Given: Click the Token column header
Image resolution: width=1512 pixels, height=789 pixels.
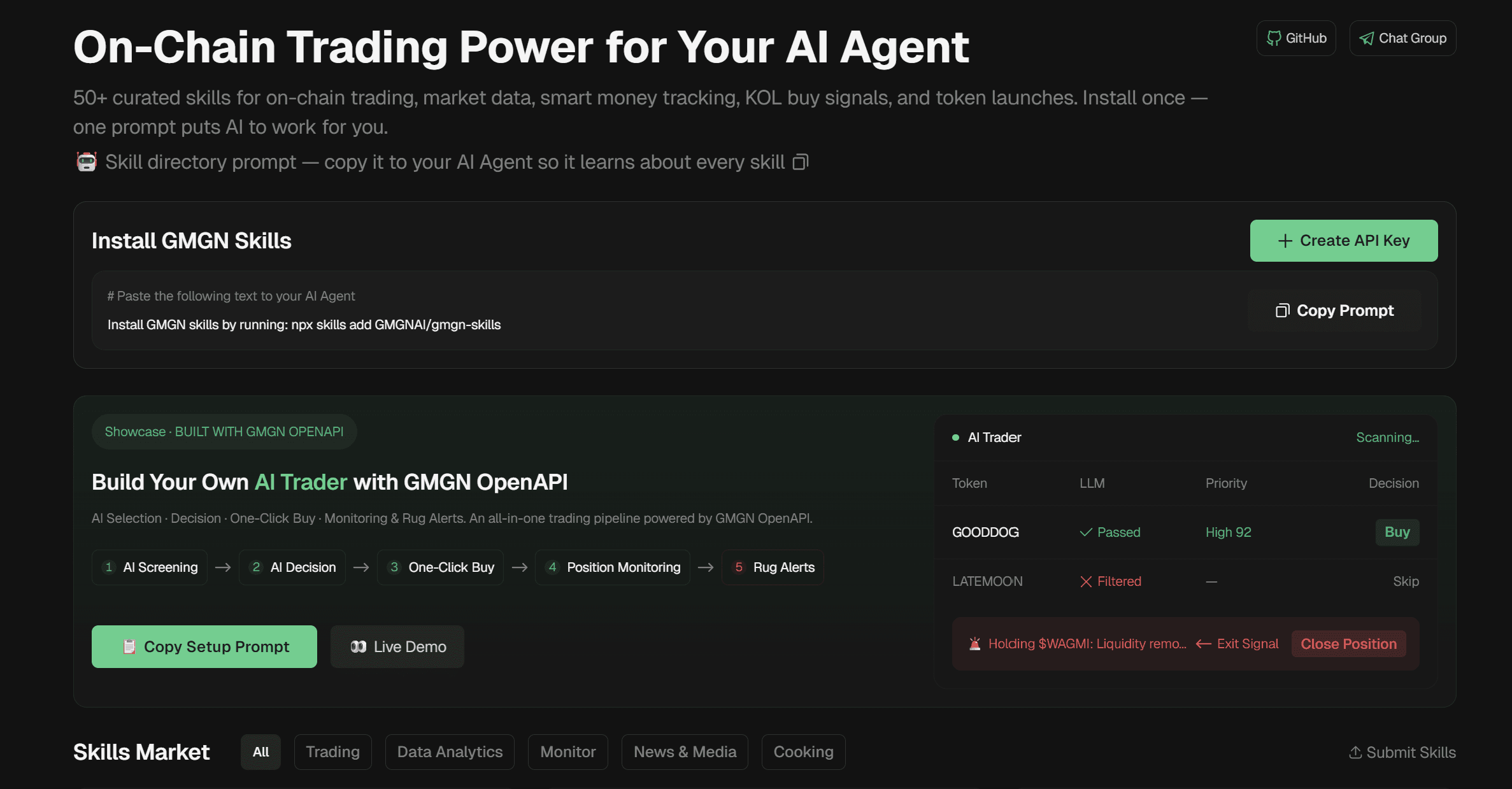Looking at the screenshot, I should pyautogui.click(x=969, y=483).
